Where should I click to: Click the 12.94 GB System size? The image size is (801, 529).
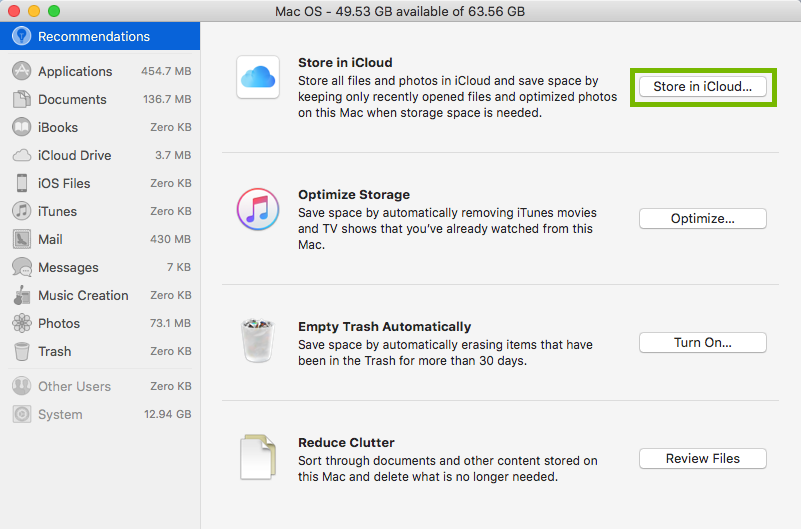[168, 414]
